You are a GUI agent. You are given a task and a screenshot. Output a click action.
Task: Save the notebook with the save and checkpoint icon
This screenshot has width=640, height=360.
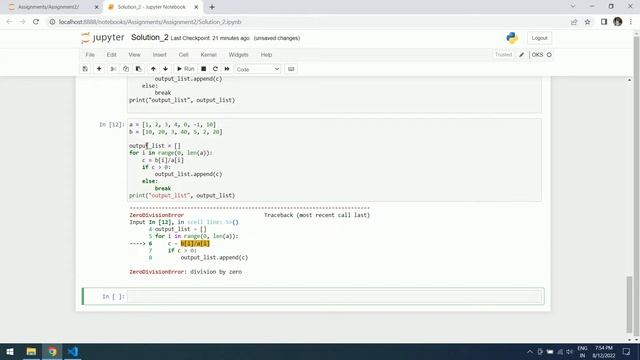tap(85, 69)
